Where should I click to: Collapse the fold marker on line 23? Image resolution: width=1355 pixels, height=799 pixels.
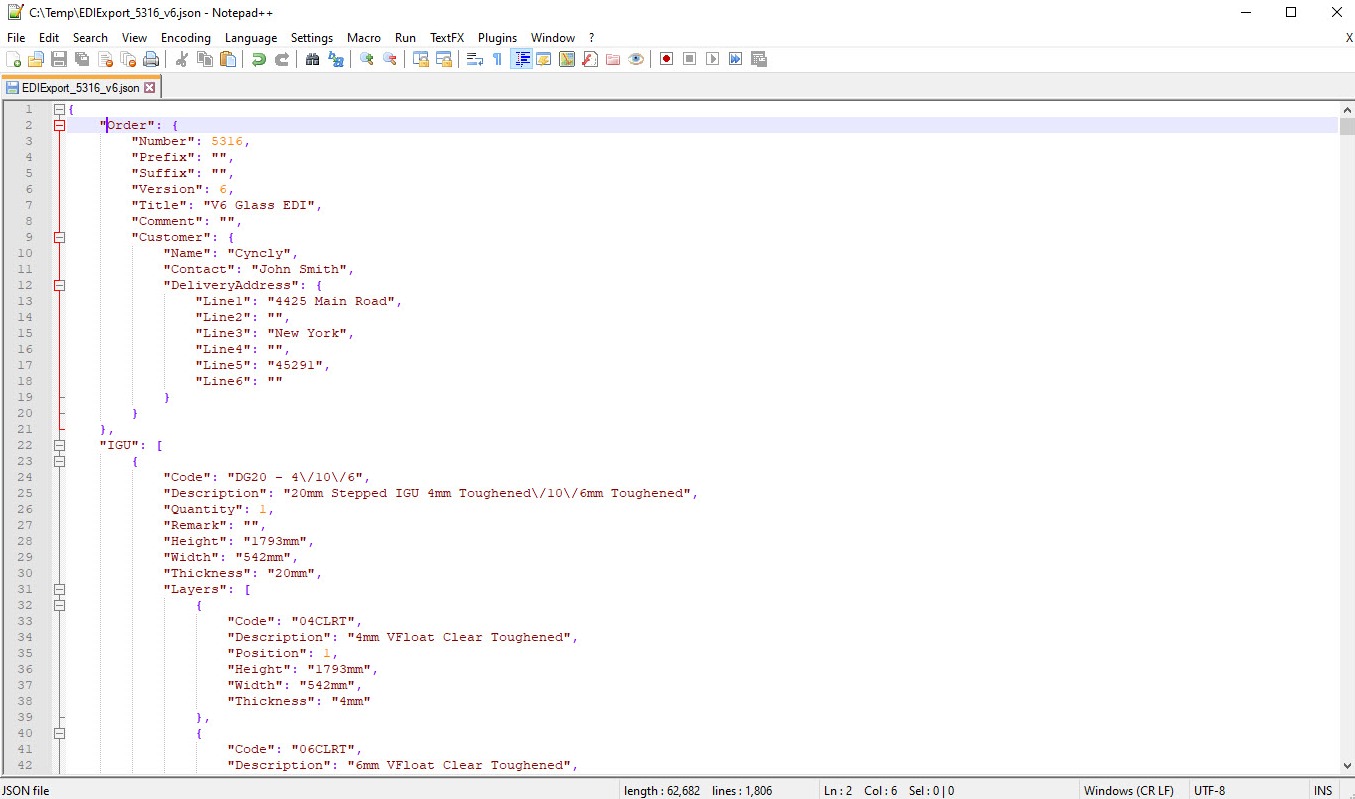click(60, 461)
